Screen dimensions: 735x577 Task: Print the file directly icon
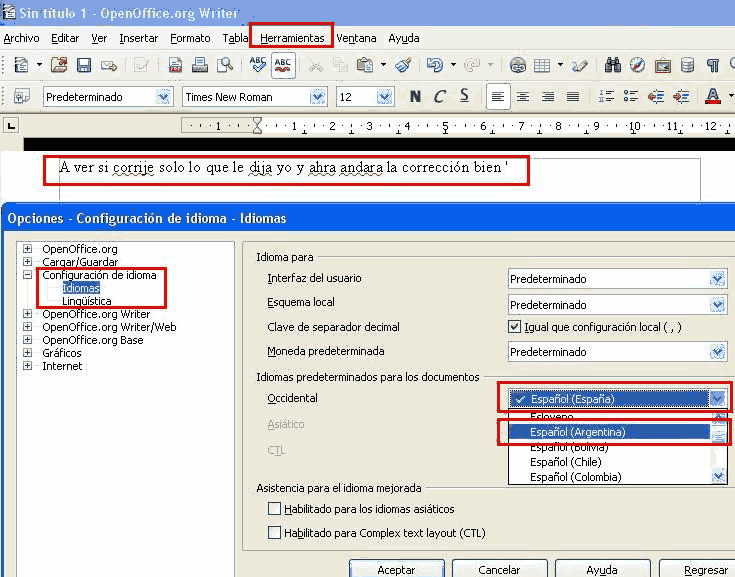[200, 65]
